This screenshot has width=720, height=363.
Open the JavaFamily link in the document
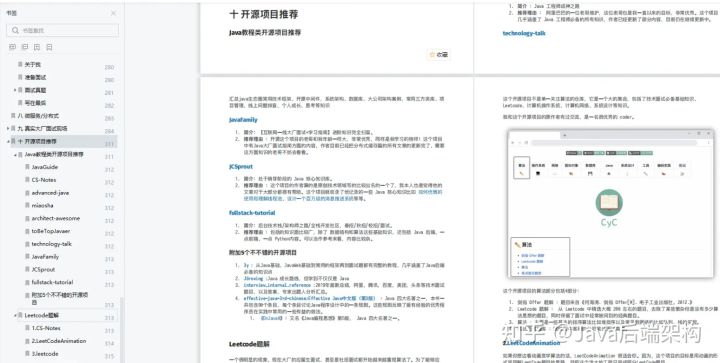click(243, 120)
